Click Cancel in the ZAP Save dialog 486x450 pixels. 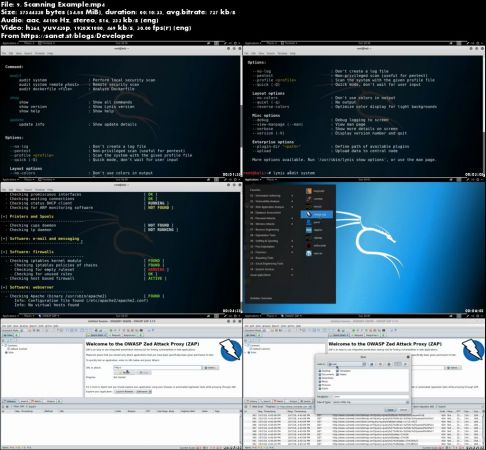(x=403, y=410)
